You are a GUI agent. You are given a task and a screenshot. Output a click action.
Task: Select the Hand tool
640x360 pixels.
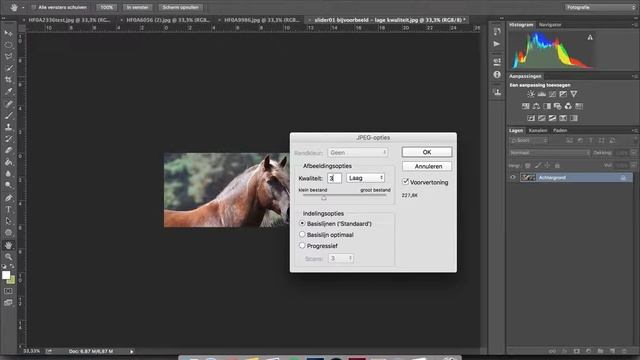coord(8,245)
